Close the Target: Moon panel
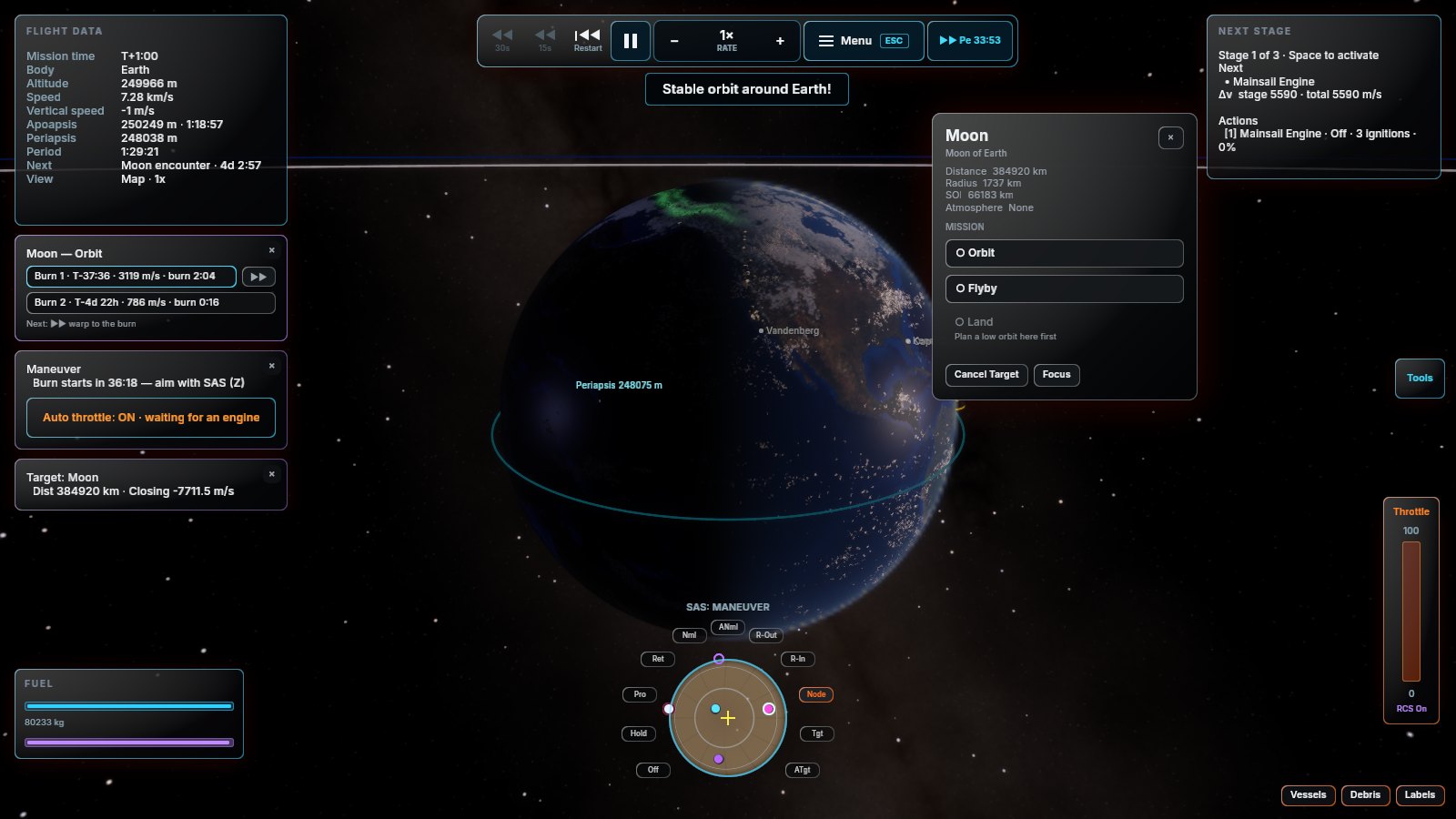The height and width of the screenshot is (819, 1456). [271, 474]
